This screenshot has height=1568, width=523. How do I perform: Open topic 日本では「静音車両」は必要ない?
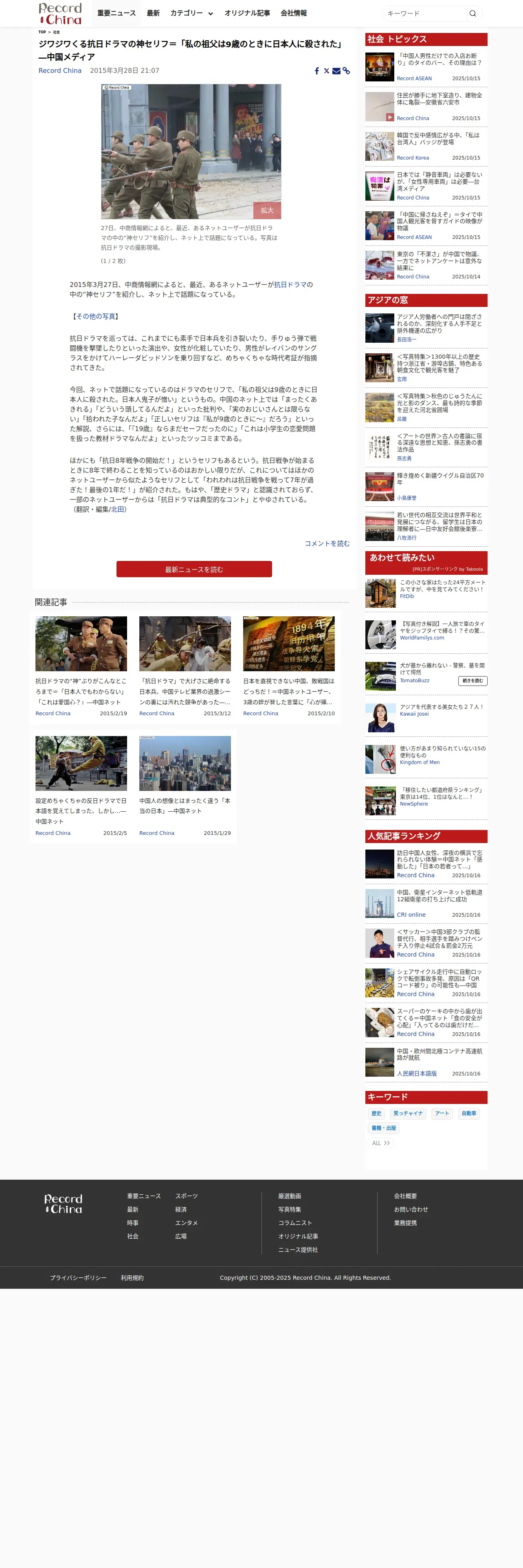(x=439, y=182)
